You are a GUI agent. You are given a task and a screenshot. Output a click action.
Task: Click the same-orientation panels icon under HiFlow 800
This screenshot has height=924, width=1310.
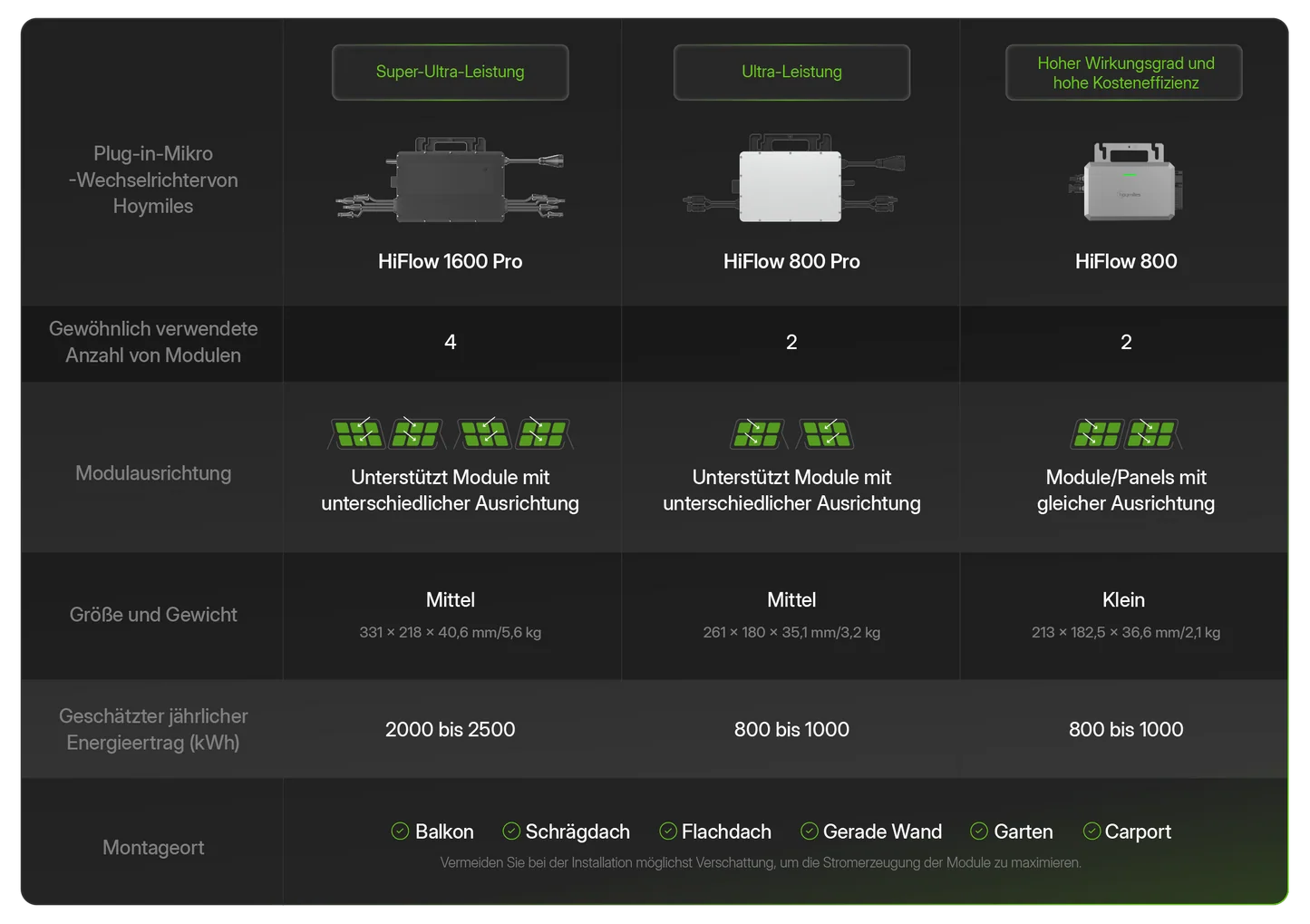(x=1126, y=433)
